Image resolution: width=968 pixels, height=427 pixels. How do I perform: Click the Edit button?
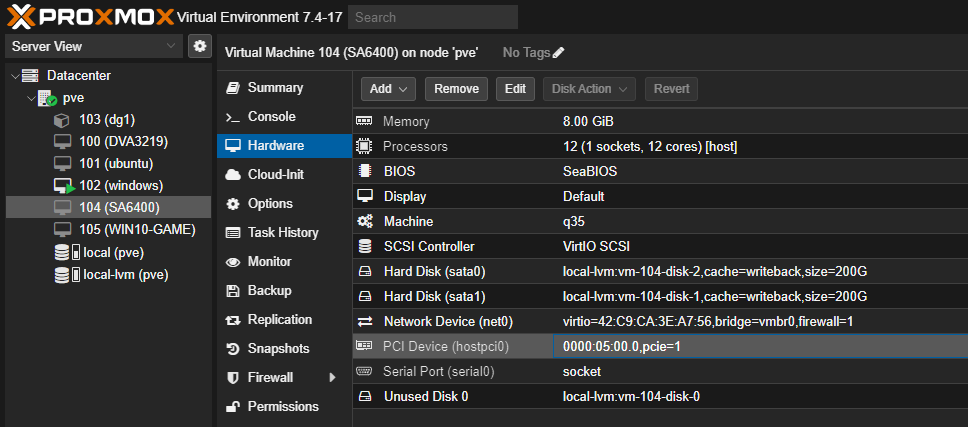coord(515,89)
